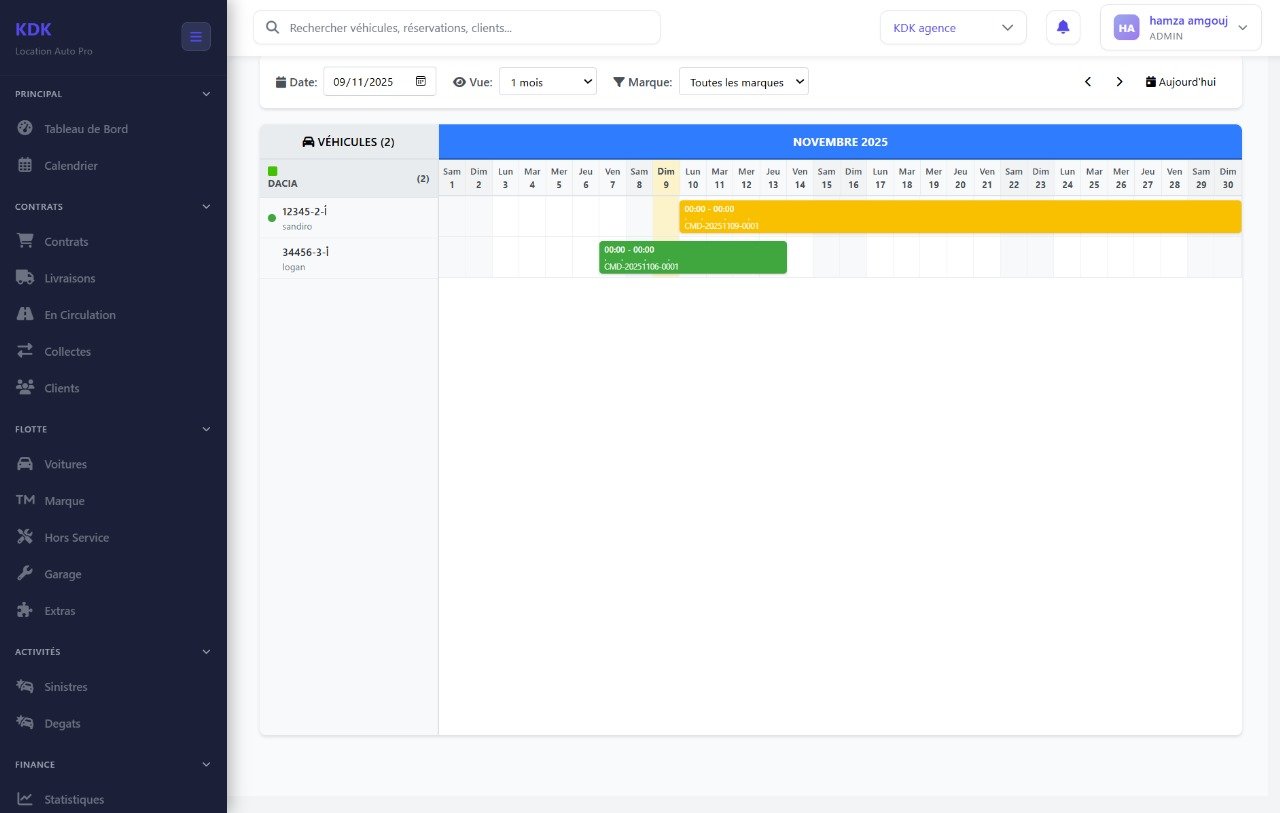The width and height of the screenshot is (1280, 813).
Task: Collapse the PRINCIPAL sidebar section
Action: point(206,94)
